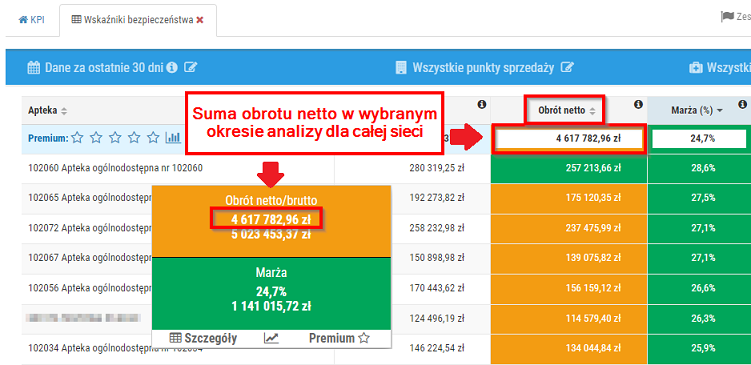Edit the 30 days date range
The image size is (751, 365).
(191, 67)
